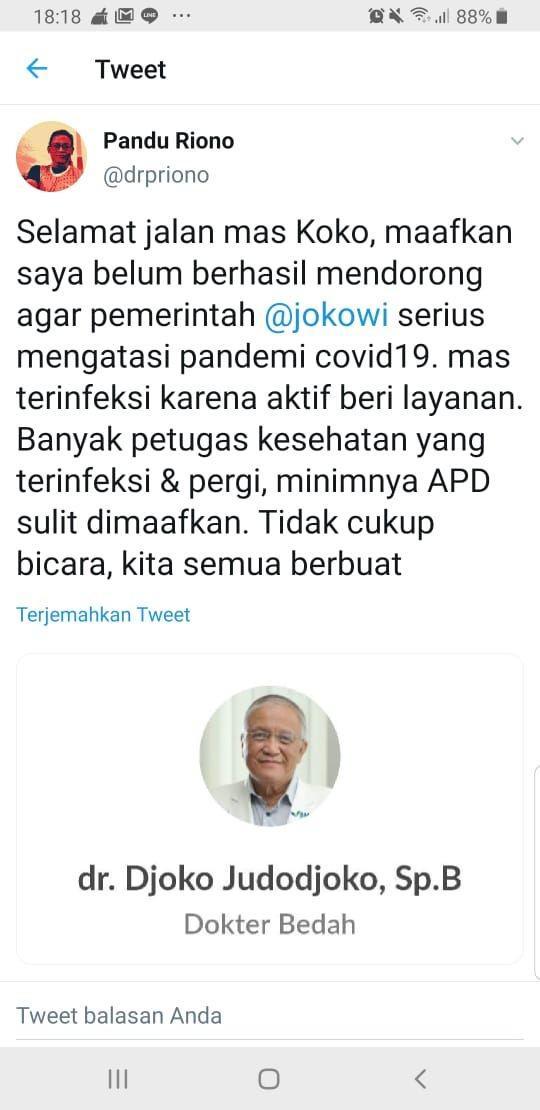Image resolution: width=540 pixels, height=1110 pixels.
Task: Tap the Gmail notification icon
Action: click(x=124, y=16)
